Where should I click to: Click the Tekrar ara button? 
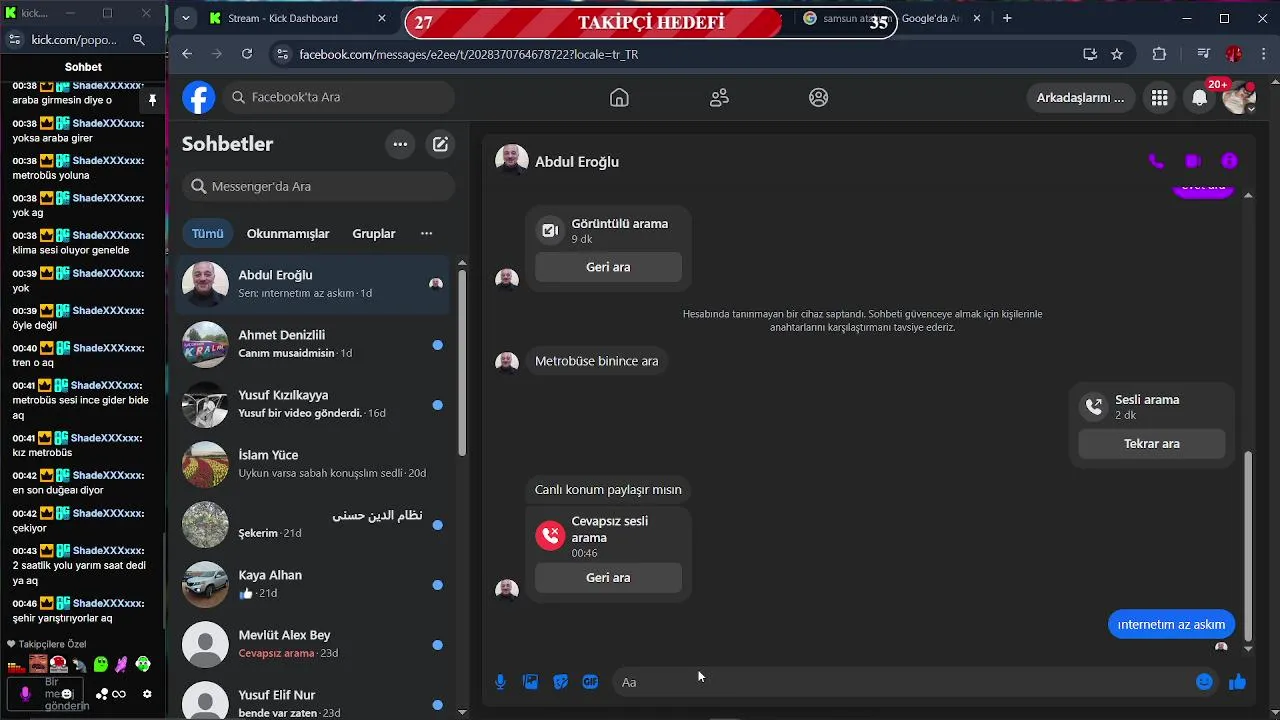(1152, 443)
